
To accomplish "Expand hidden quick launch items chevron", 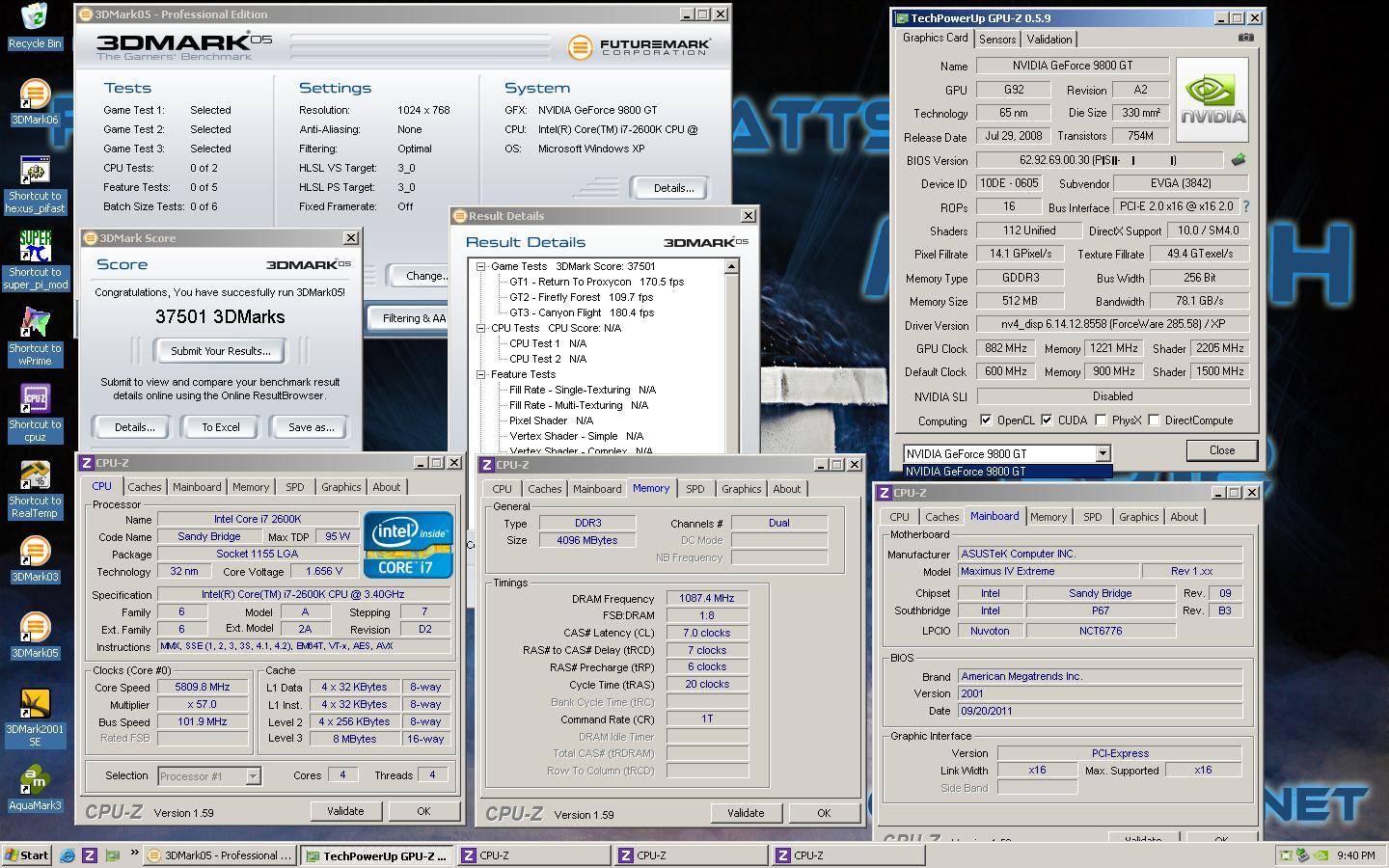I will pos(134,854).
